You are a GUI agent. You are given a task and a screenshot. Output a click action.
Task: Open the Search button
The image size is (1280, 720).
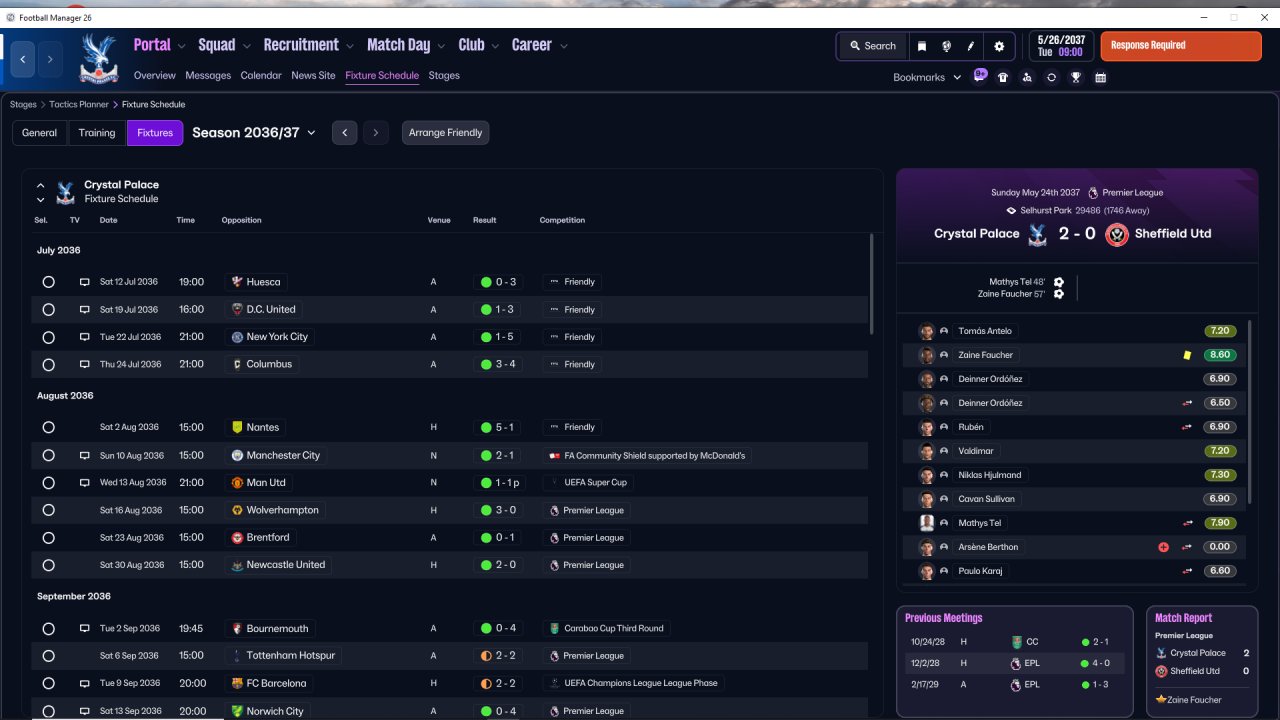click(873, 46)
